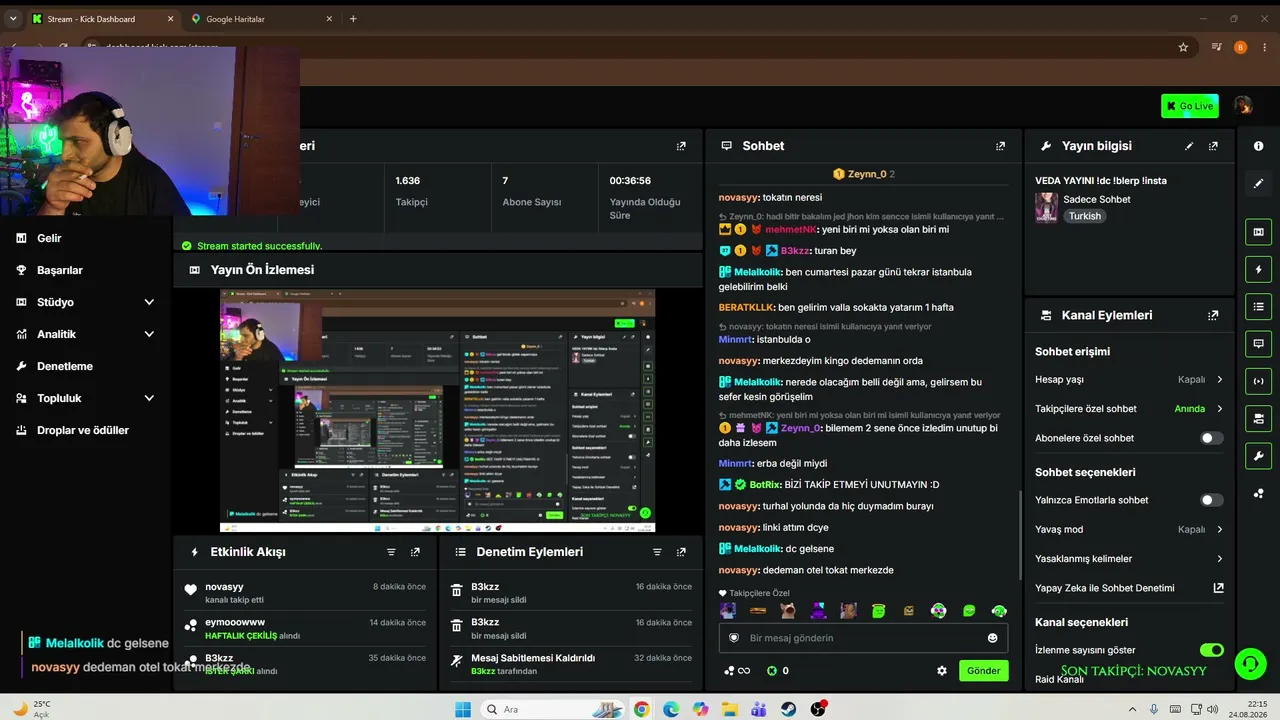The image size is (1280, 720).
Task: Disable İzlenme sayısını göster switch
Action: [x=1211, y=650]
